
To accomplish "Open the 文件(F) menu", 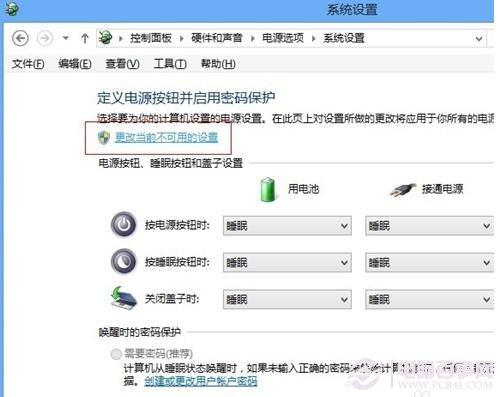I will pos(28,63).
